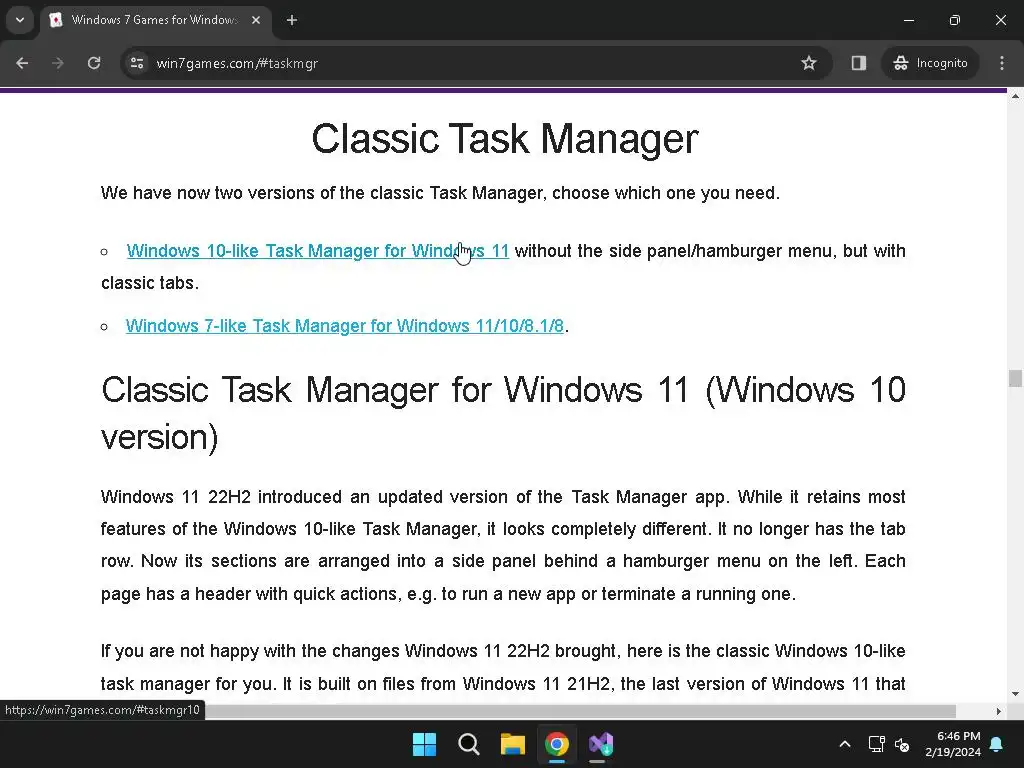Click the Chrome taskbar icon
The width and height of the screenshot is (1024, 768).
tap(557, 744)
